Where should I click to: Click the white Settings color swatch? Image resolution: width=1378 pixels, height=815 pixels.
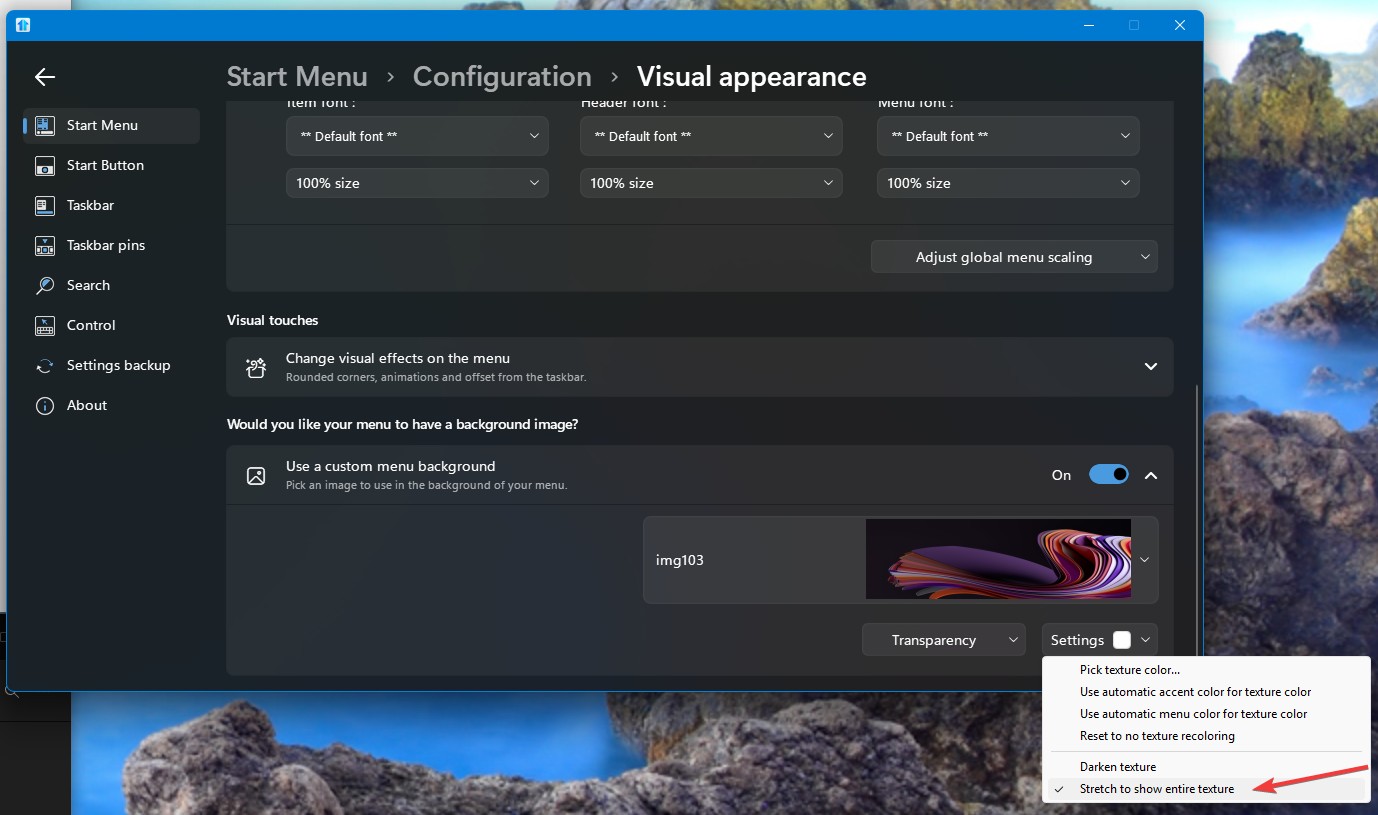[x=1122, y=640]
